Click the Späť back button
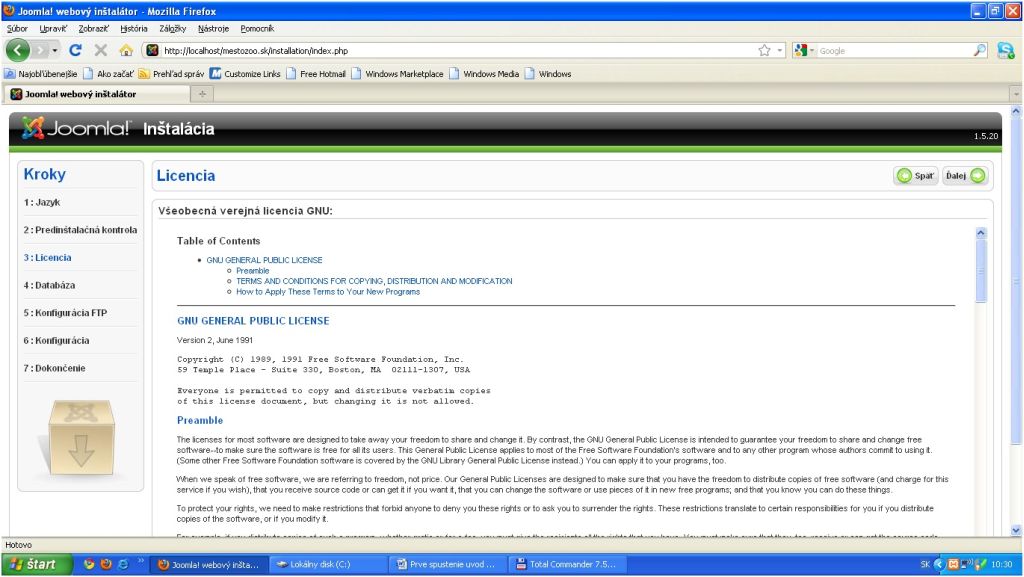Screen dimensions: 1024x577 coord(916,176)
